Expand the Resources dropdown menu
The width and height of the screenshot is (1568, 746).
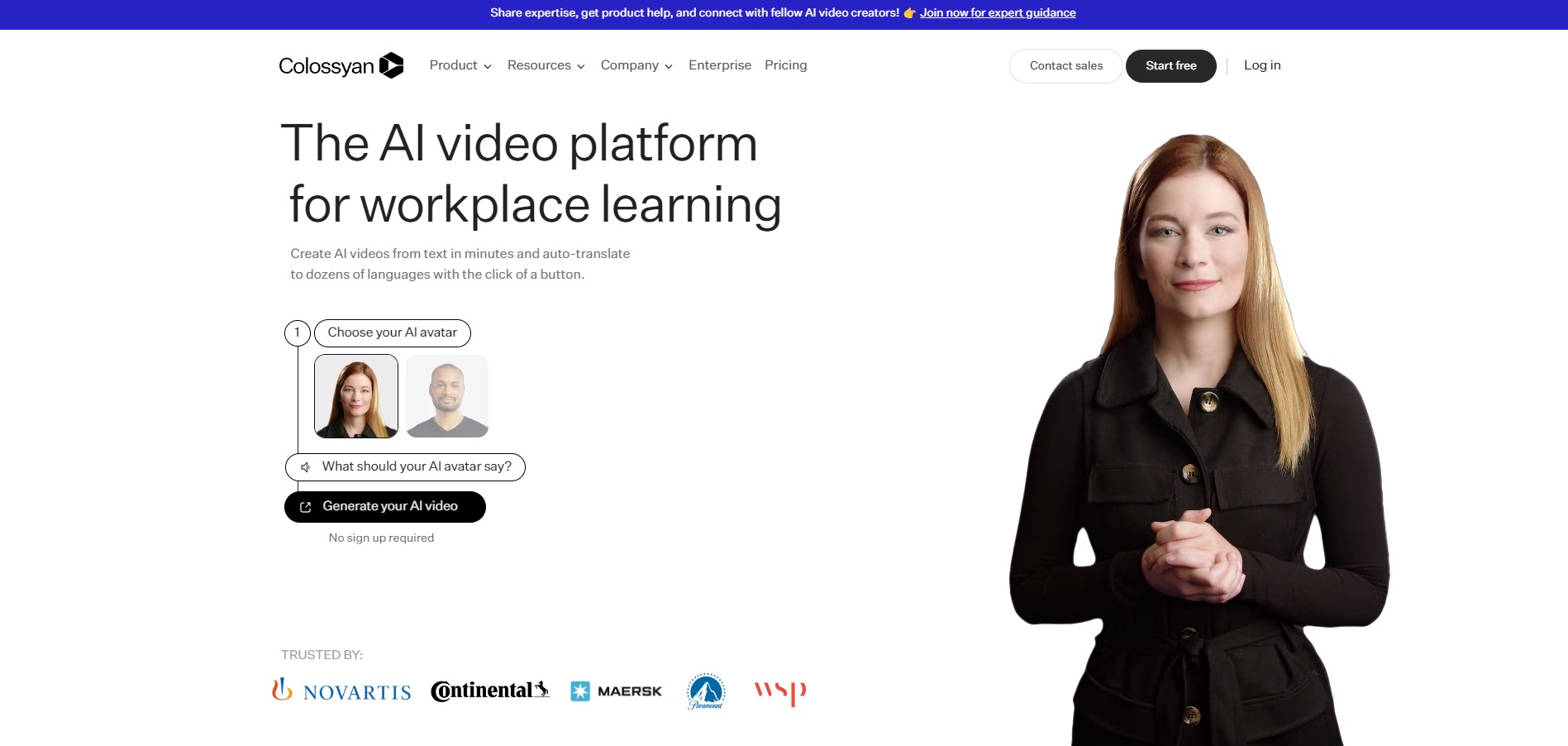546,65
